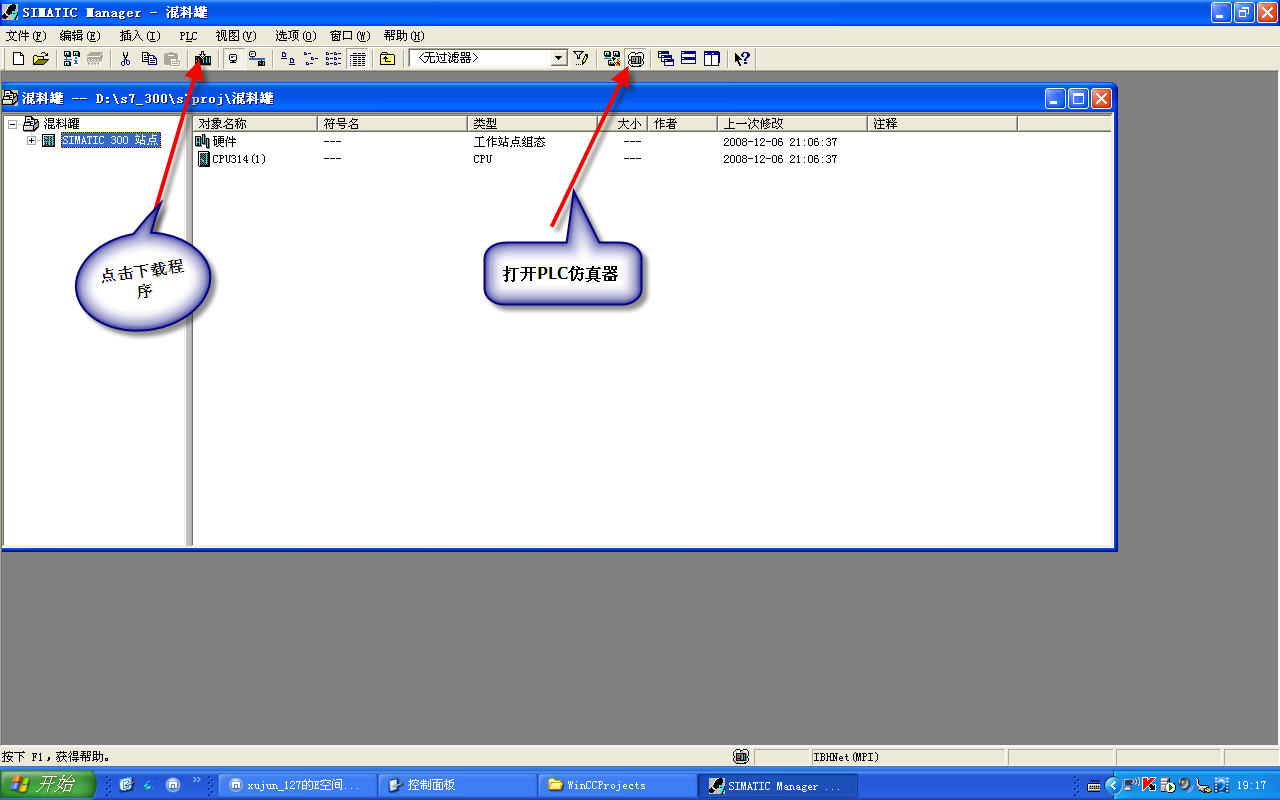Open the PLC simulator toolbar icon

[635, 59]
